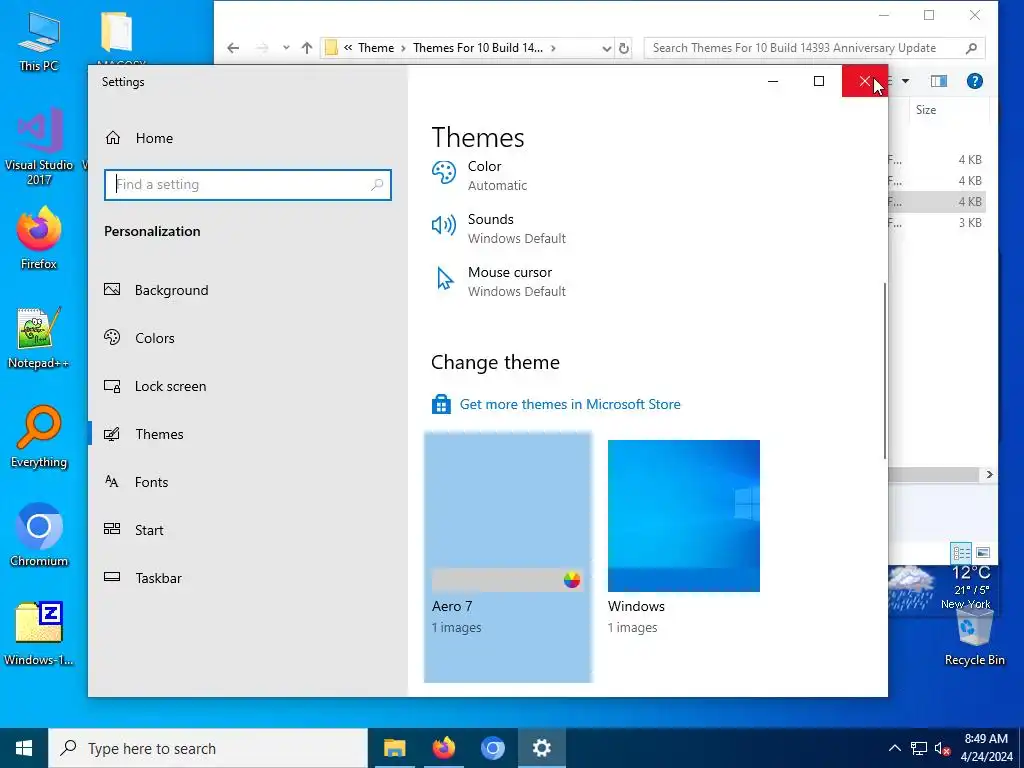Select Themes in the Settings sidebar
The image size is (1024, 768).
tap(144, 434)
